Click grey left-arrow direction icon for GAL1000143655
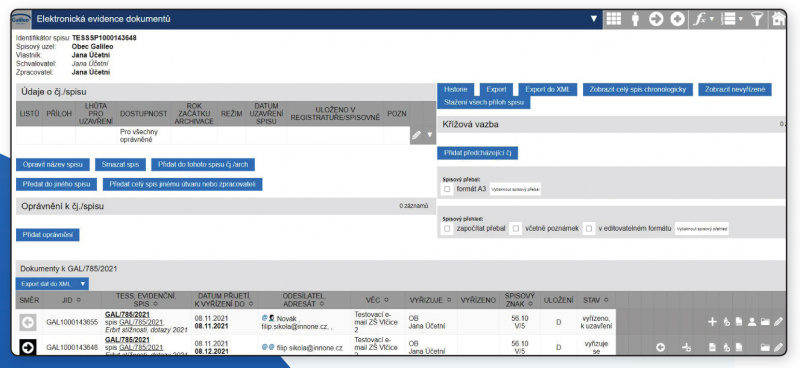This screenshot has width=800, height=368. click(x=29, y=322)
